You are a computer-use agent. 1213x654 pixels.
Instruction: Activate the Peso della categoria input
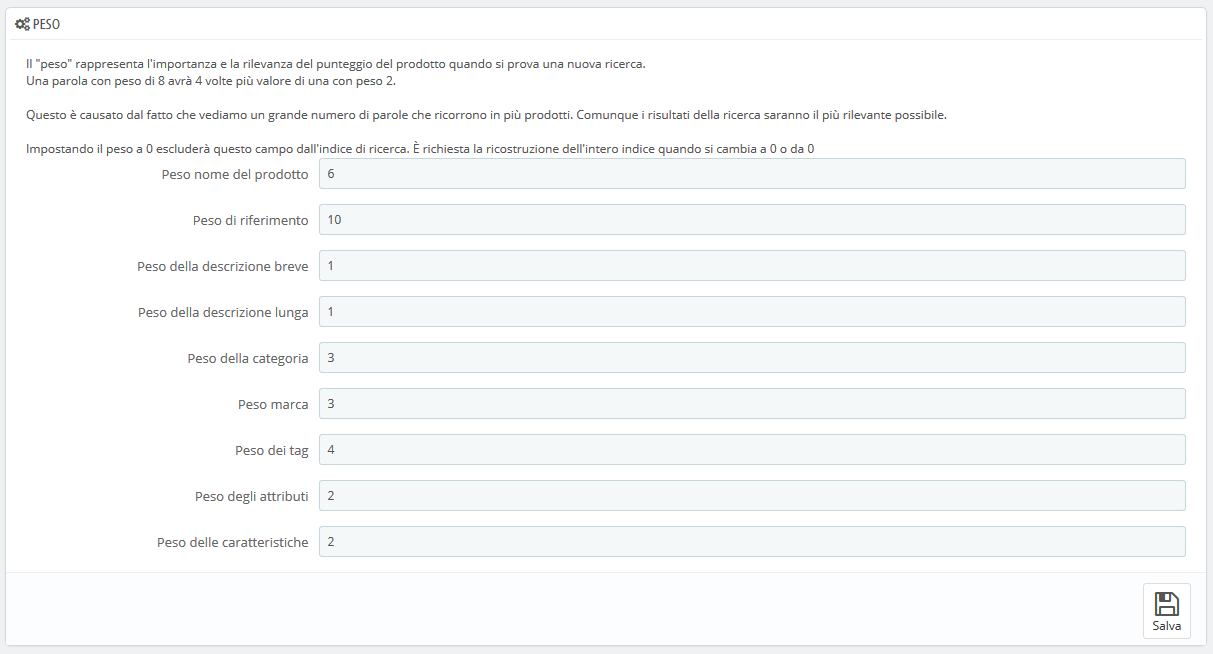click(x=752, y=357)
